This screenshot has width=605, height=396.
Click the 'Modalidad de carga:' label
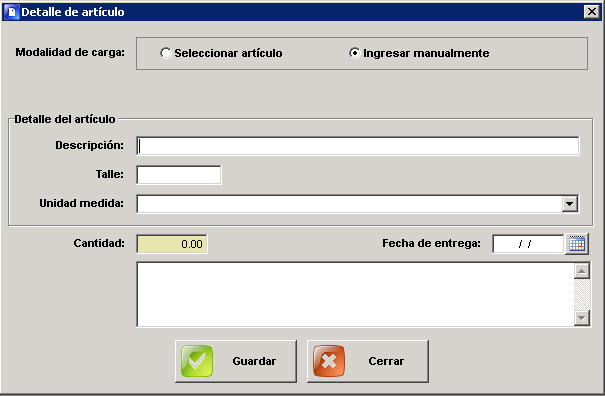point(70,52)
